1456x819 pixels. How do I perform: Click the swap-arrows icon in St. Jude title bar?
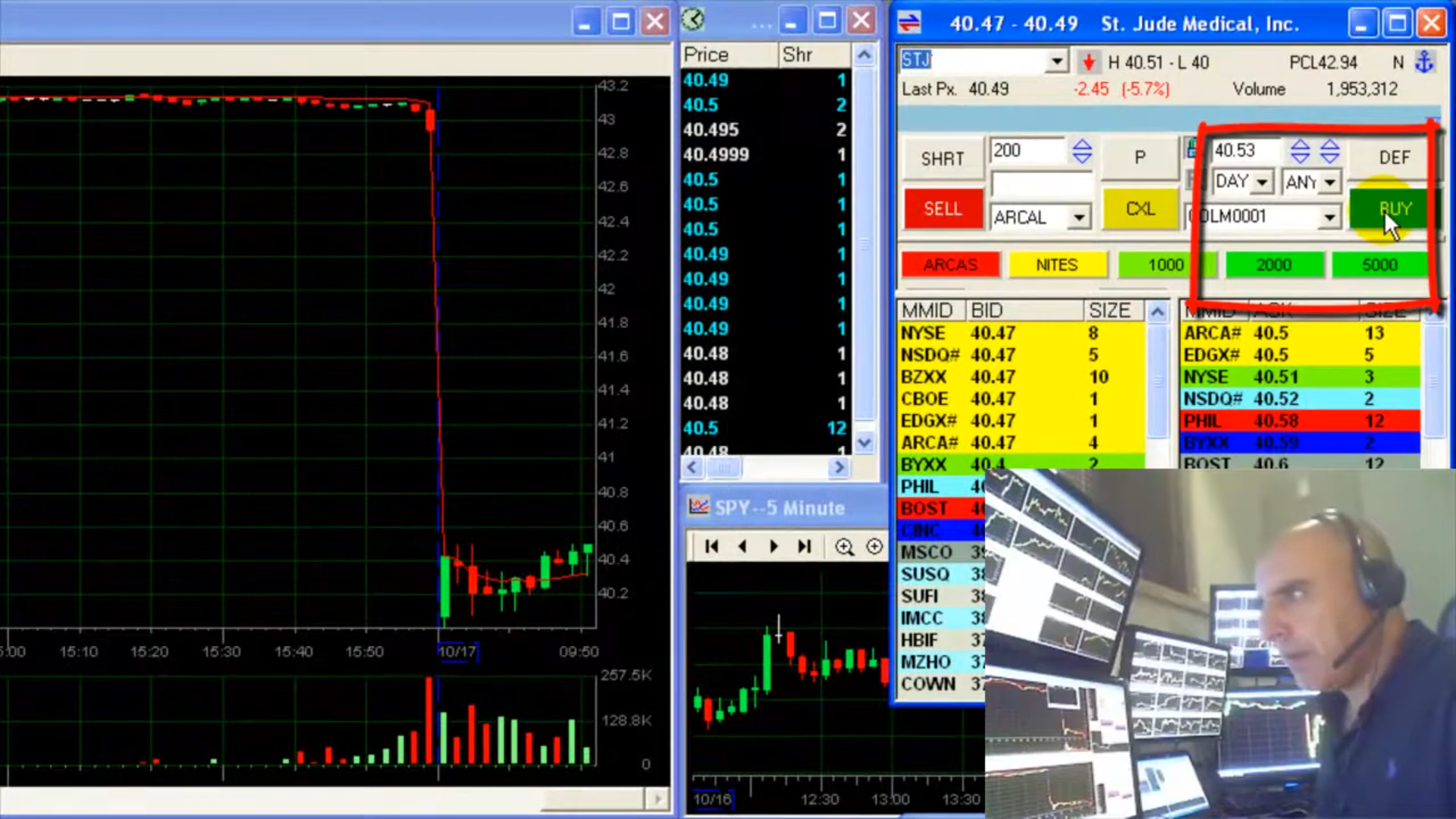click(909, 24)
